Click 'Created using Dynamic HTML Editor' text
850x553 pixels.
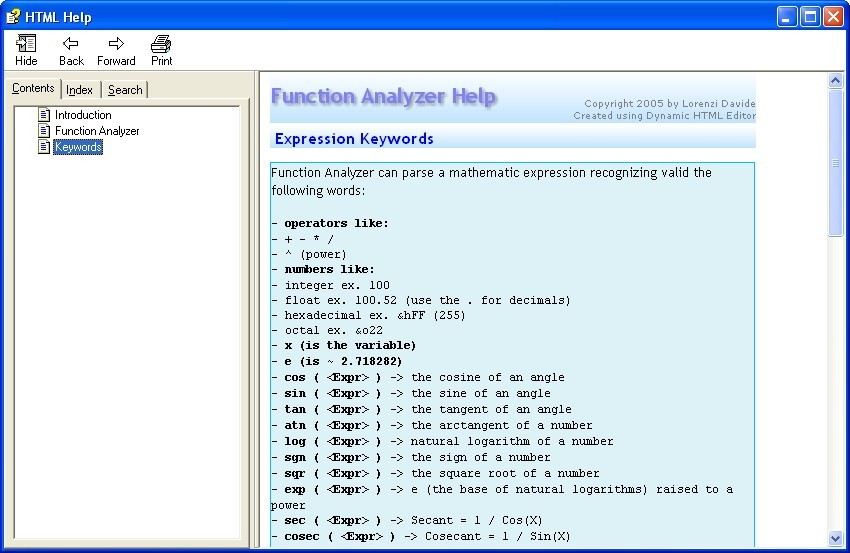pyautogui.click(x=665, y=115)
